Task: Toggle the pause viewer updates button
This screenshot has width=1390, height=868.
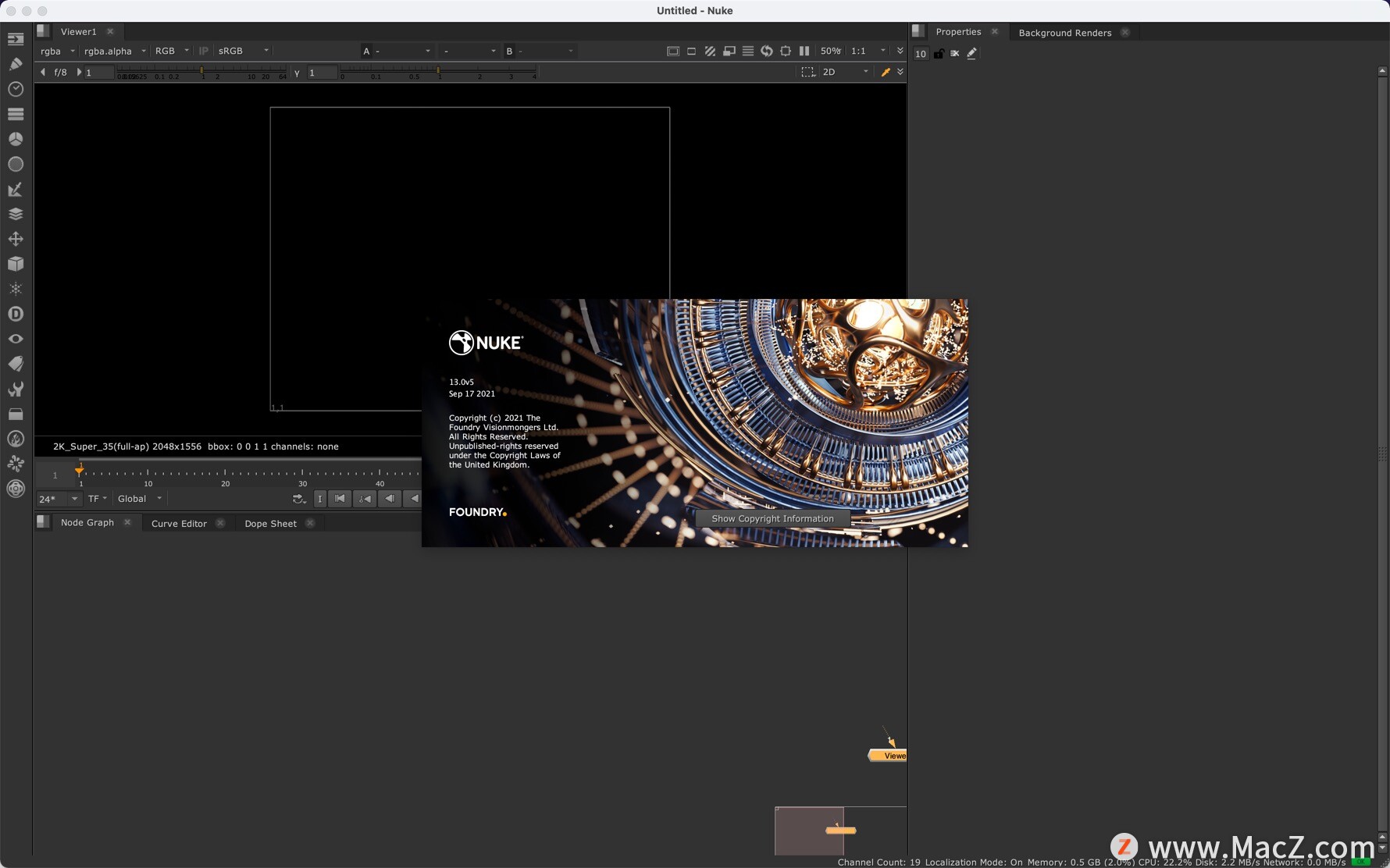Action: pos(804,51)
